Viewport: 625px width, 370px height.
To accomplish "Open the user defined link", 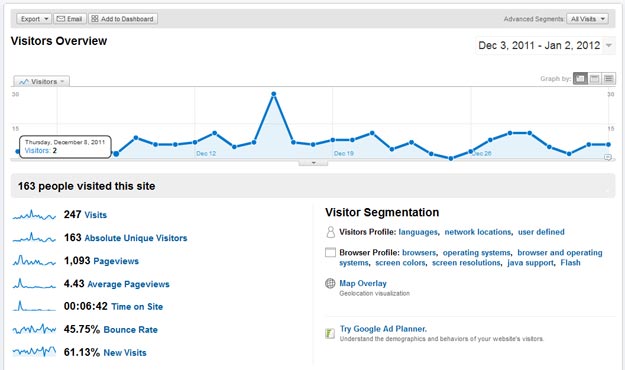I will pos(541,232).
